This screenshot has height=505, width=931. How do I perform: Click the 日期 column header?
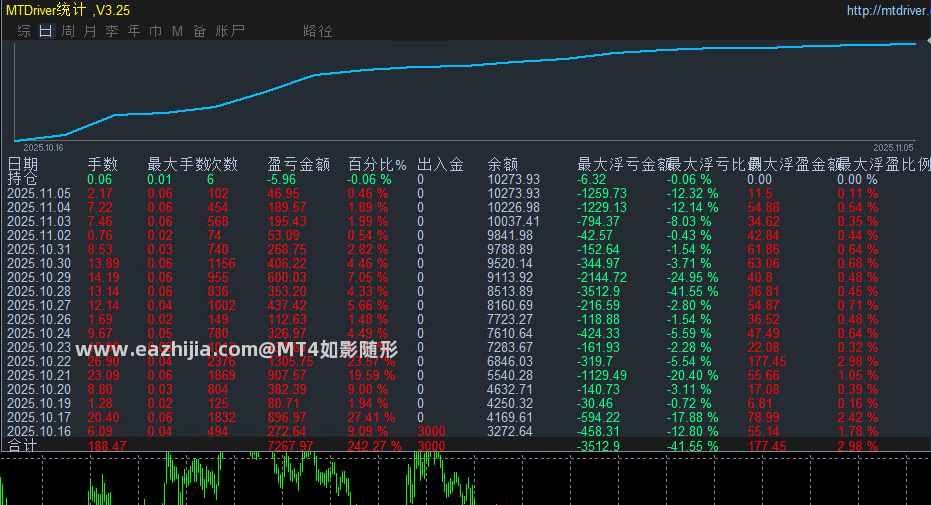[x=23, y=164]
